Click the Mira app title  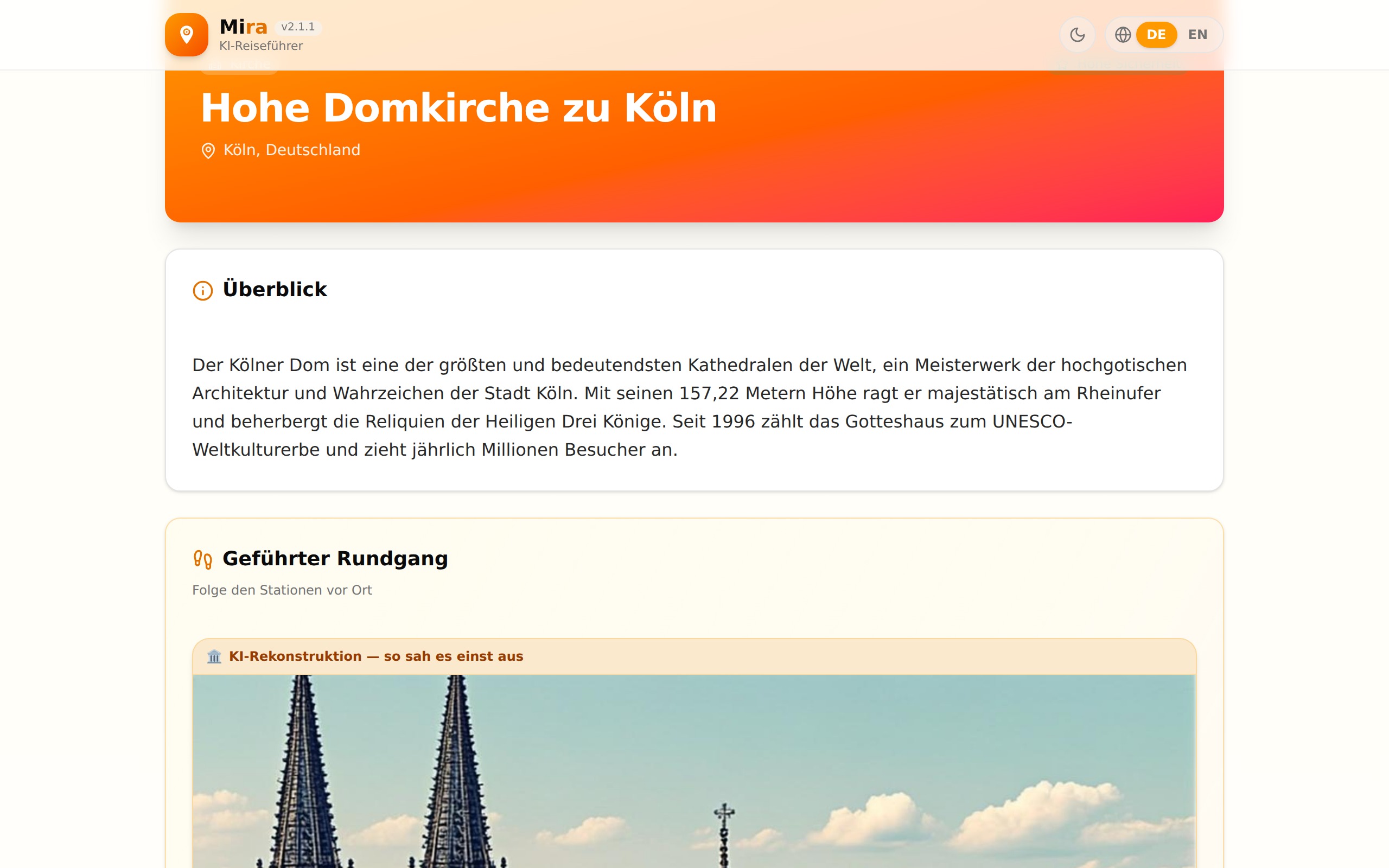[x=244, y=27]
